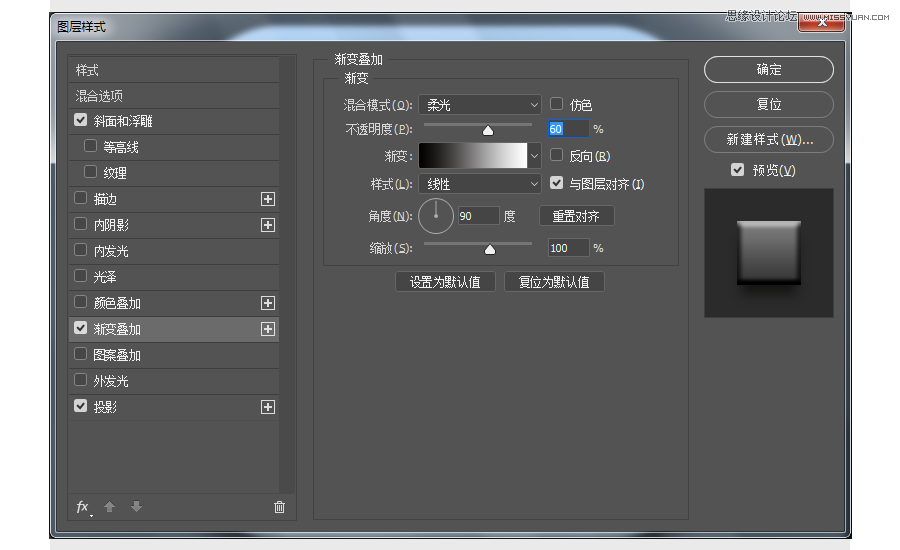Toggle the 仿色 dither checkbox
This screenshot has height=550, width=900.
click(556, 104)
